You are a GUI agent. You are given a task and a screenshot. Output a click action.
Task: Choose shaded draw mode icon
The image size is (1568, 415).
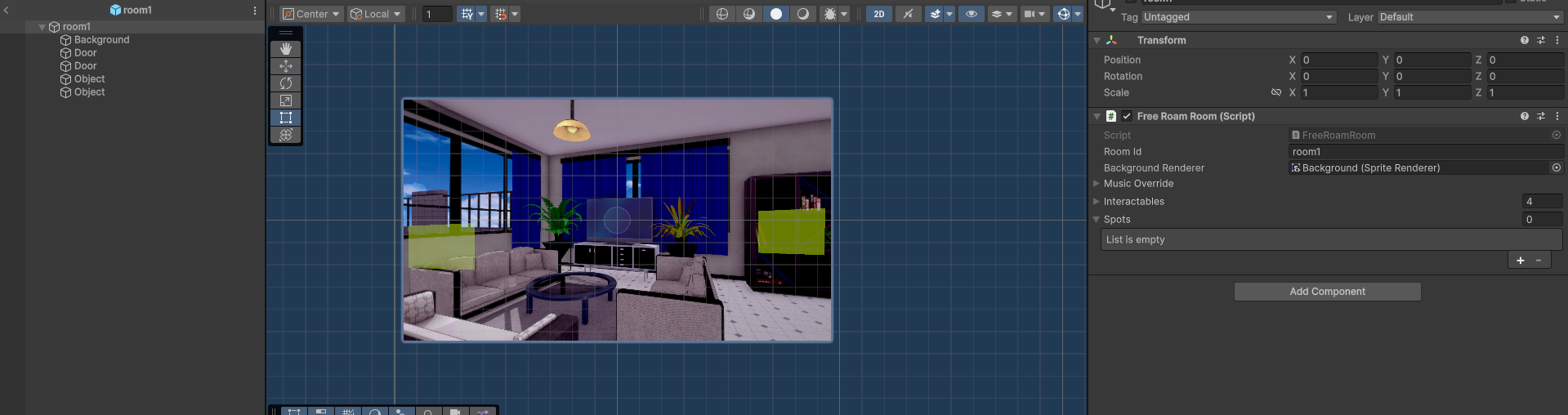803,14
